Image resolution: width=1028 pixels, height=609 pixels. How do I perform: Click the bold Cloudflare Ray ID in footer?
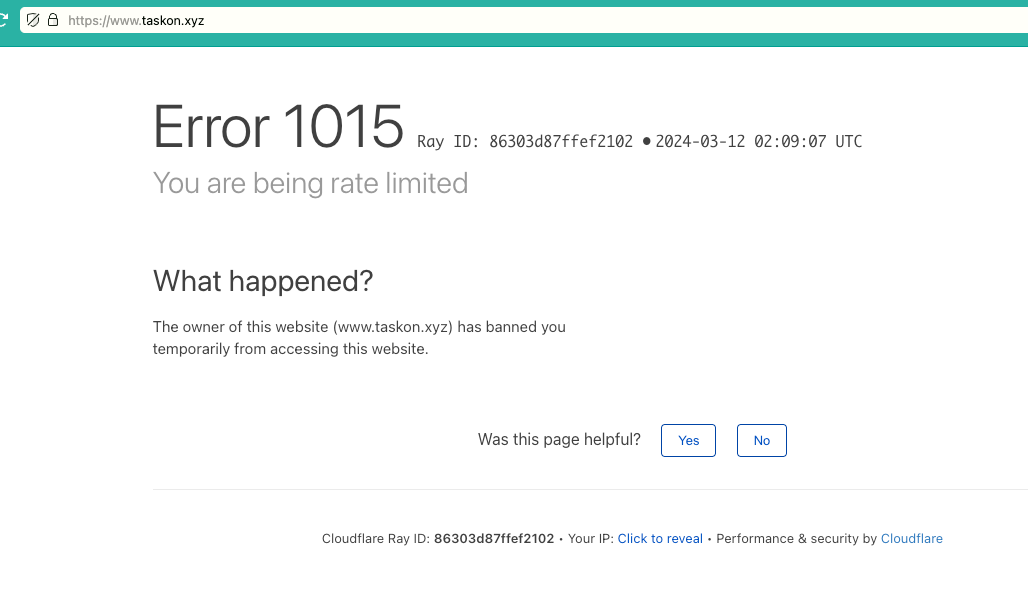click(493, 539)
